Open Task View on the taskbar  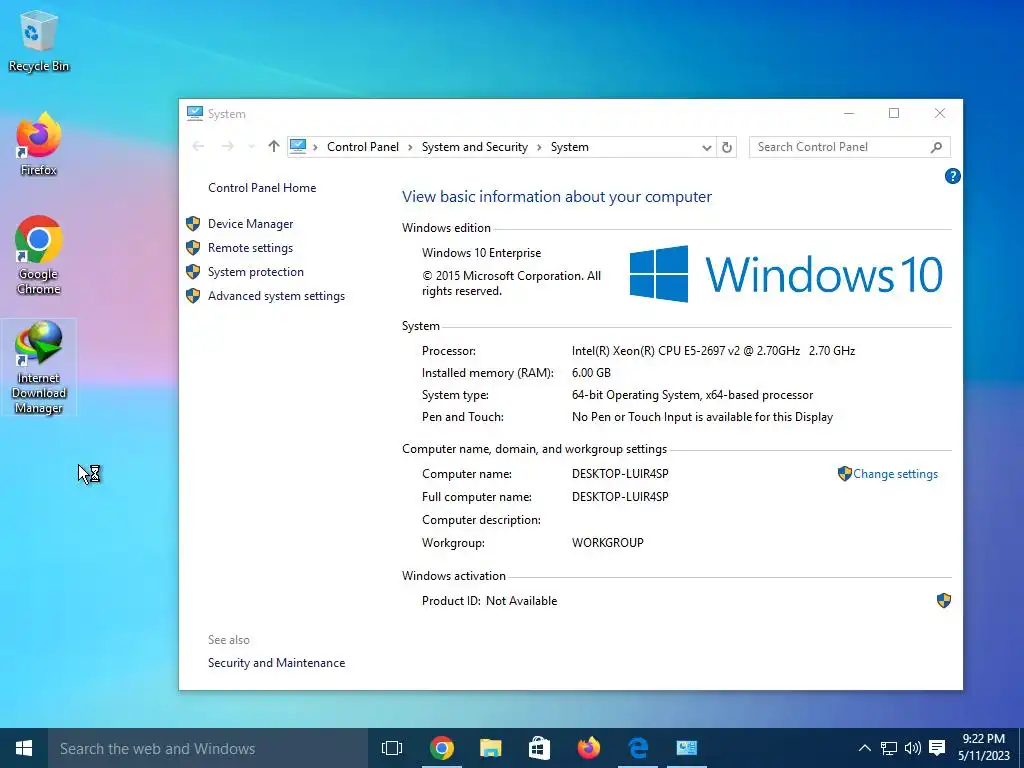point(392,748)
